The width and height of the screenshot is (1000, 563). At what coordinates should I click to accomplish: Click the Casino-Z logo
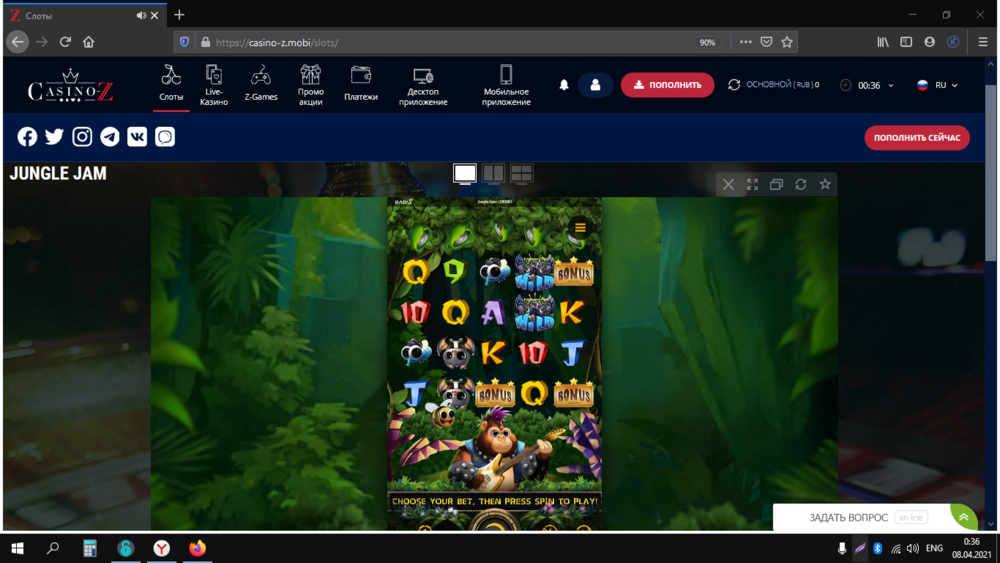pyautogui.click(x=70, y=86)
